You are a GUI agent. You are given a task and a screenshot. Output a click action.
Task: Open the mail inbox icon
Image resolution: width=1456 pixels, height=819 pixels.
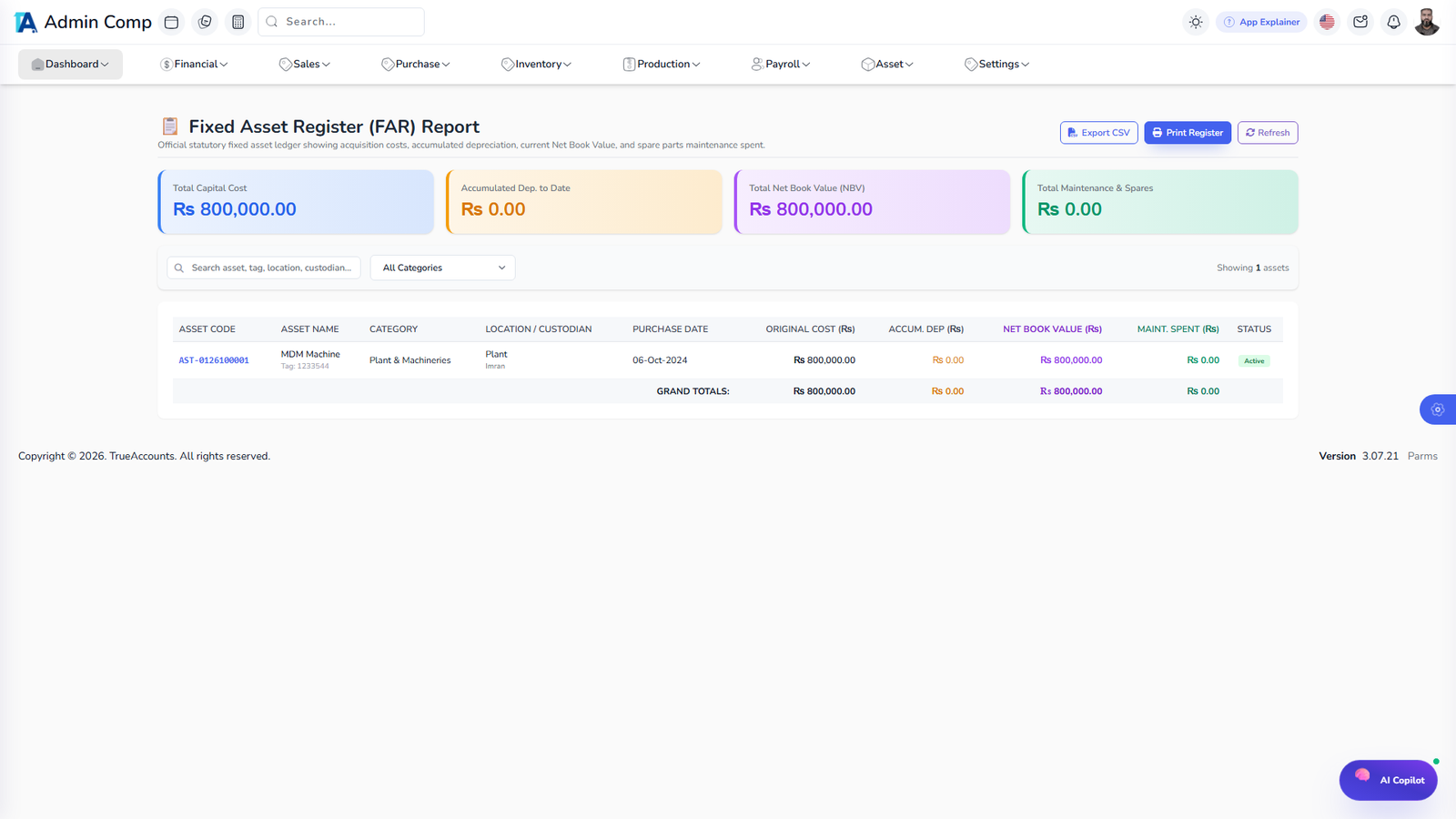1360,22
